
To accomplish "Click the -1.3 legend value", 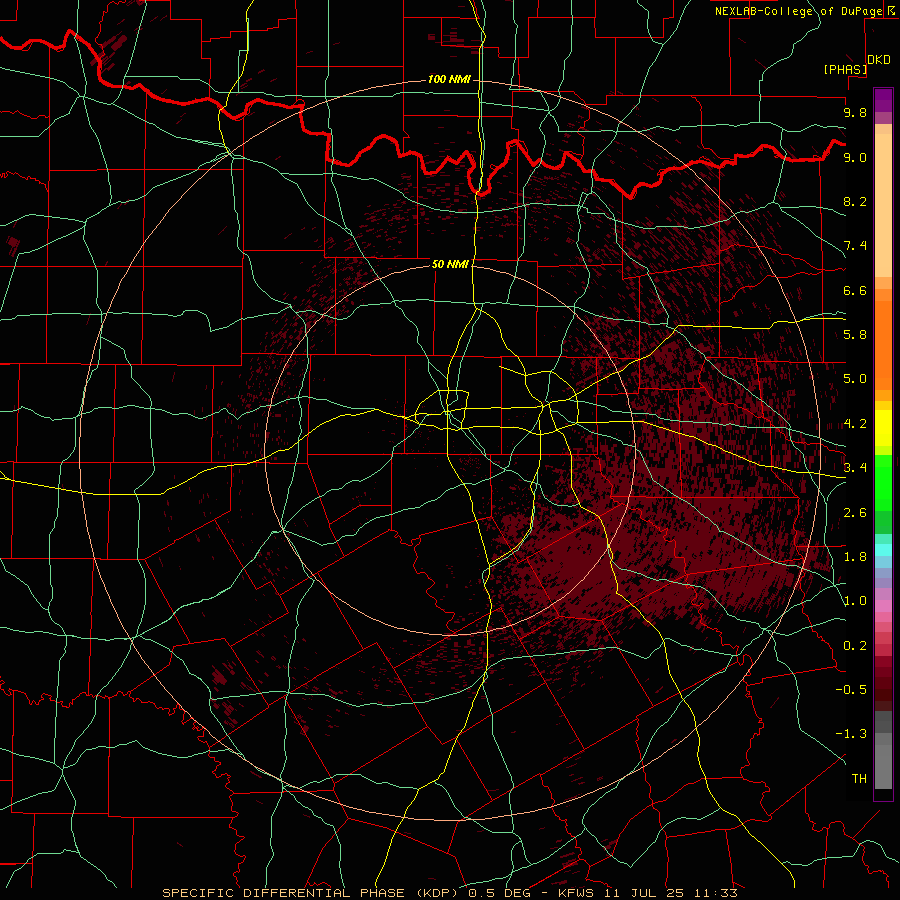I will coord(851,734).
